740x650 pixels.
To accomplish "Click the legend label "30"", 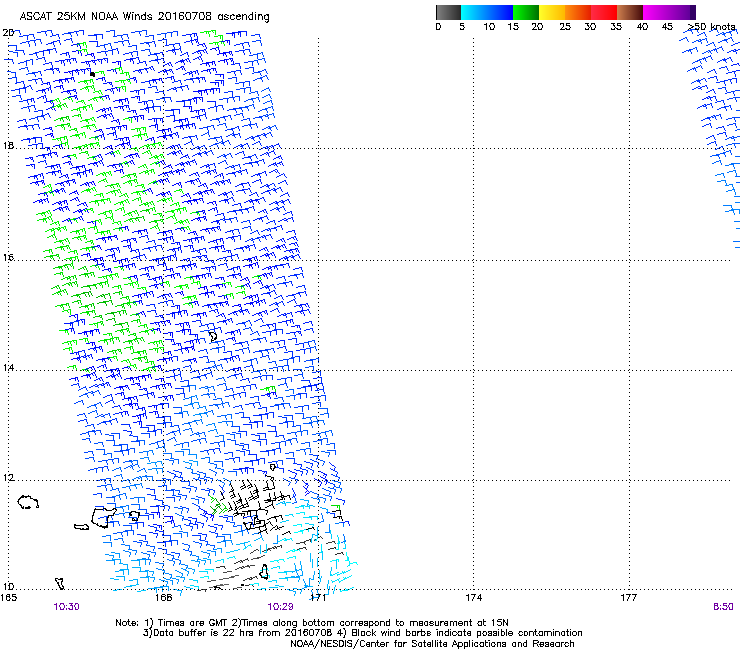I will pyautogui.click(x=590, y=27).
